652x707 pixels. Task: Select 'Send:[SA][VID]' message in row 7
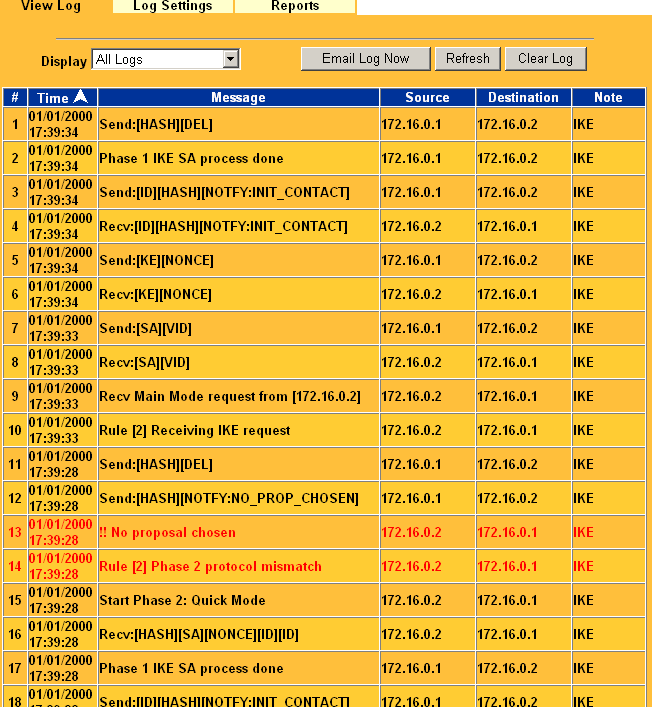point(146,328)
